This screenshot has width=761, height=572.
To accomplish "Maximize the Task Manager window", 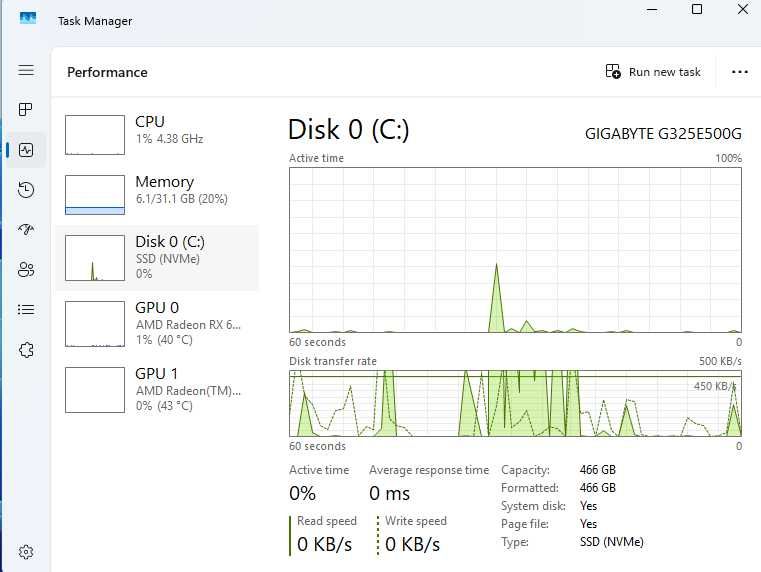I will pyautogui.click(x=697, y=10).
